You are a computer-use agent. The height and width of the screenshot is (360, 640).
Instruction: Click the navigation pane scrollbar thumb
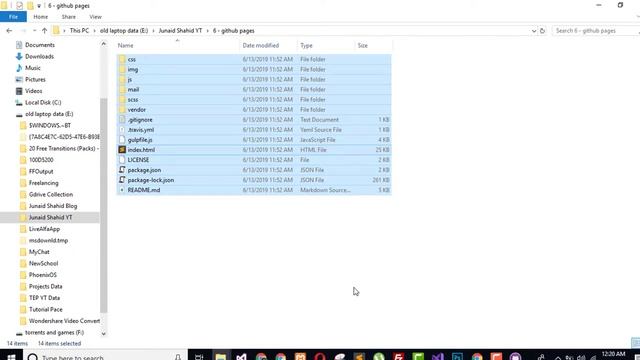pyautogui.click(x=104, y=205)
